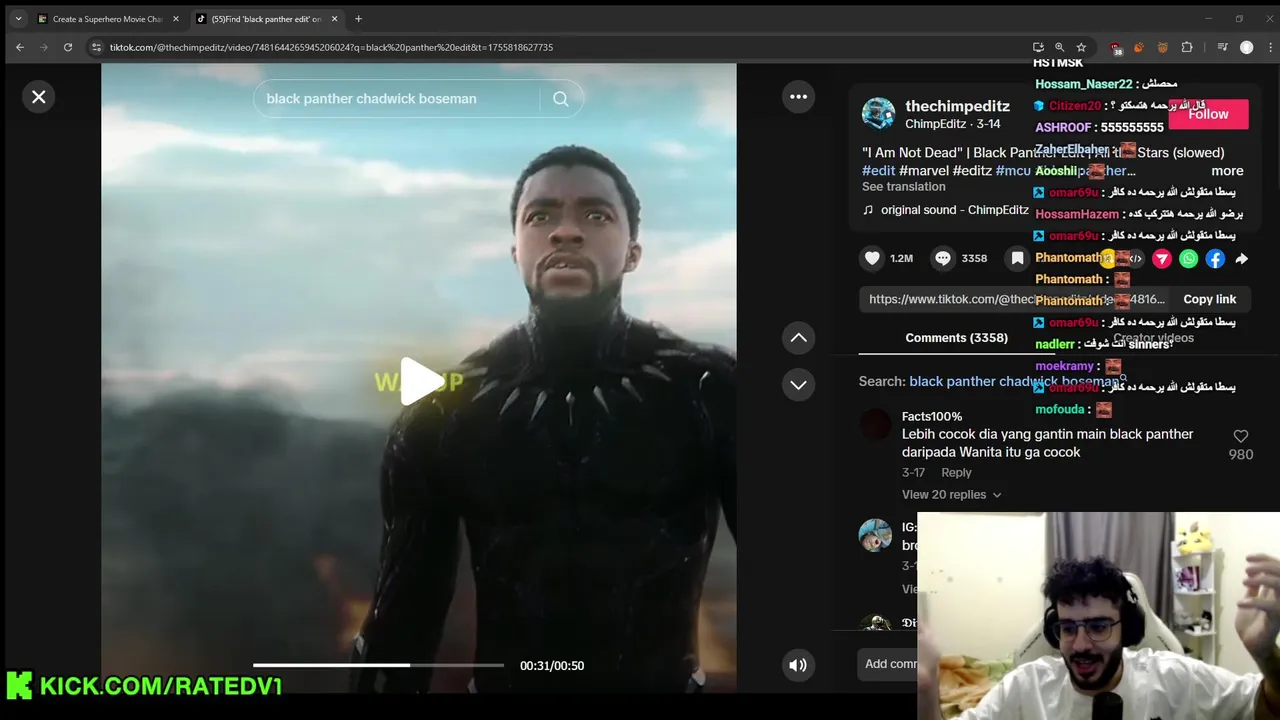The width and height of the screenshot is (1280, 720).
Task: Share the video to Facebook
Action: coord(1215,259)
